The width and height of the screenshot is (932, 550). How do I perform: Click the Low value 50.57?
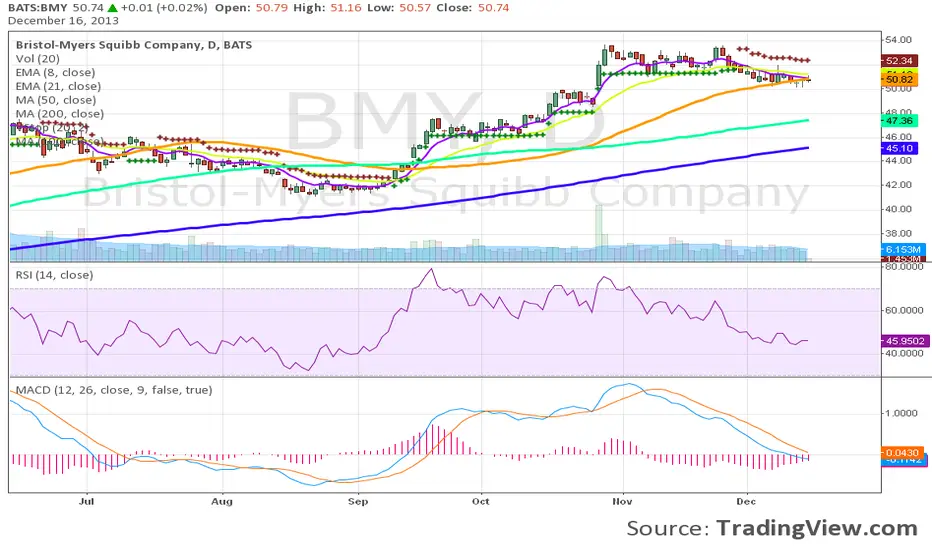(415, 8)
